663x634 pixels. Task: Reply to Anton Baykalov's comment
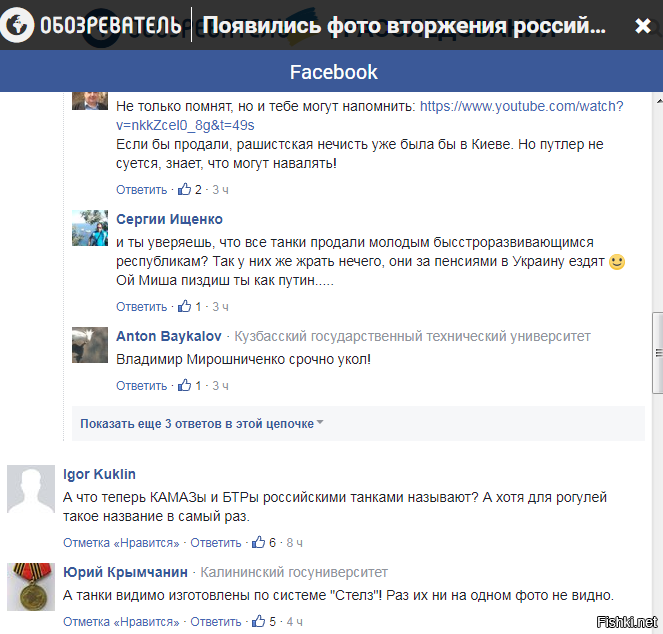pos(142,386)
